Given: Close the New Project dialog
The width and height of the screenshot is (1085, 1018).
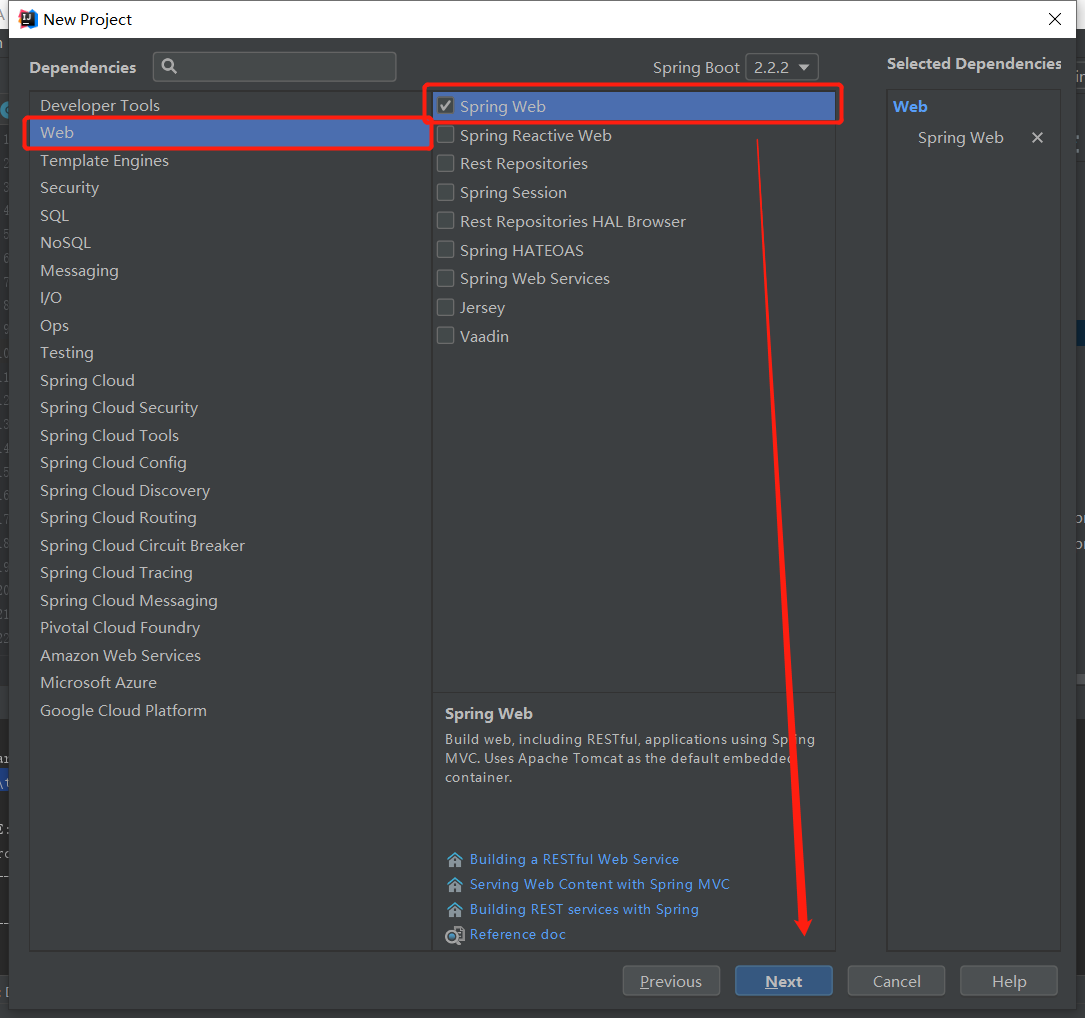Looking at the screenshot, I should tap(1055, 19).
